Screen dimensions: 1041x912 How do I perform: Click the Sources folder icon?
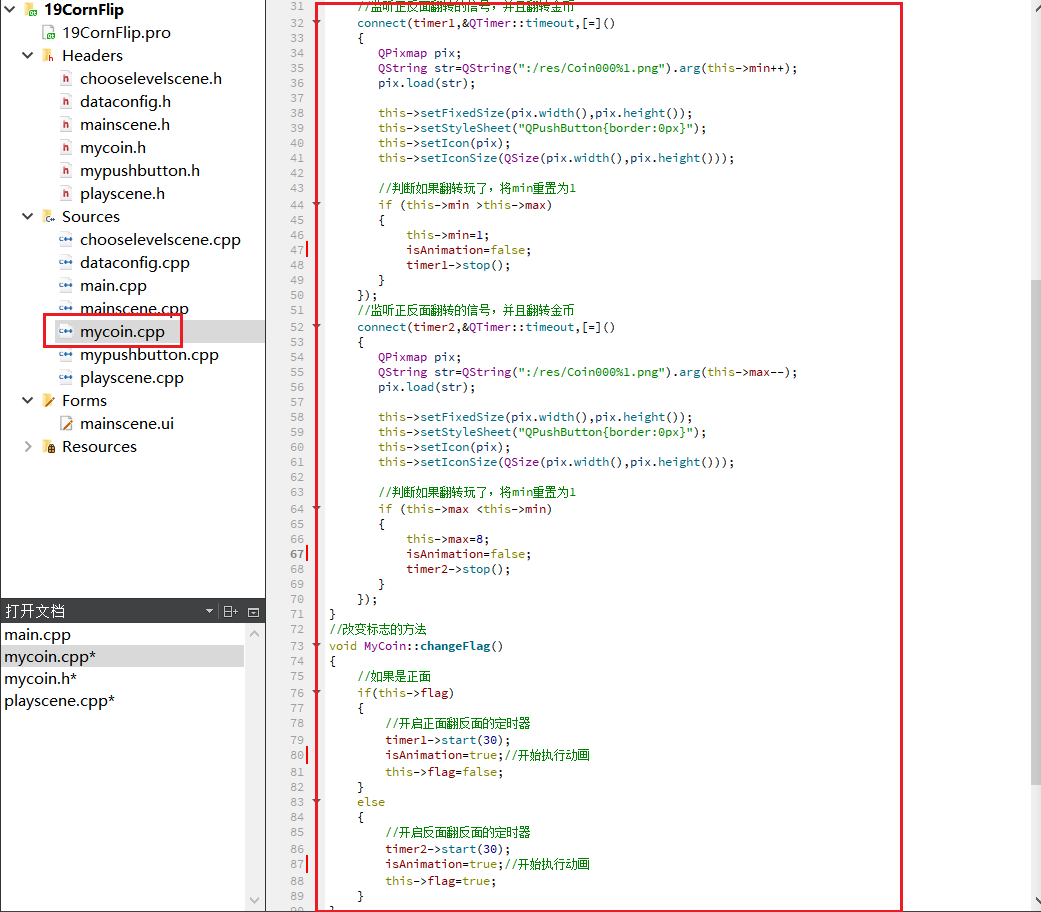pyautogui.click(x=48, y=216)
